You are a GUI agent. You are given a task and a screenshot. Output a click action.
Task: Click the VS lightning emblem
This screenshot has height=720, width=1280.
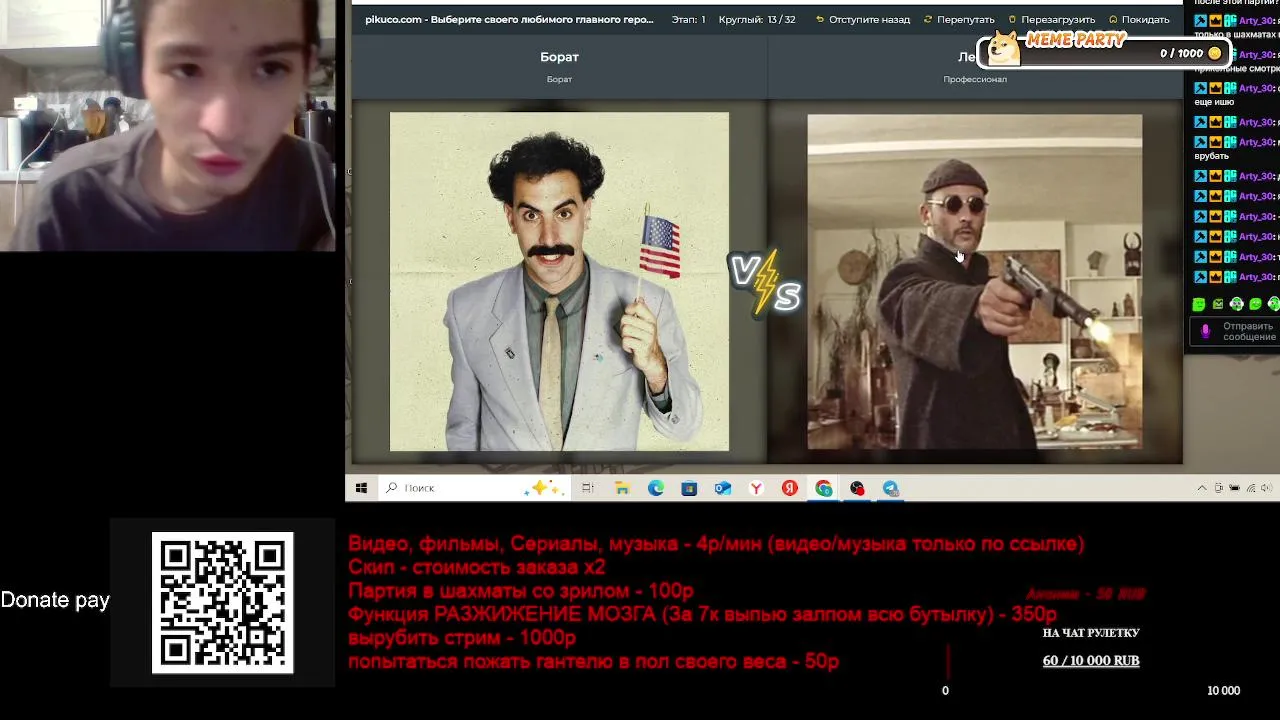[x=766, y=283]
